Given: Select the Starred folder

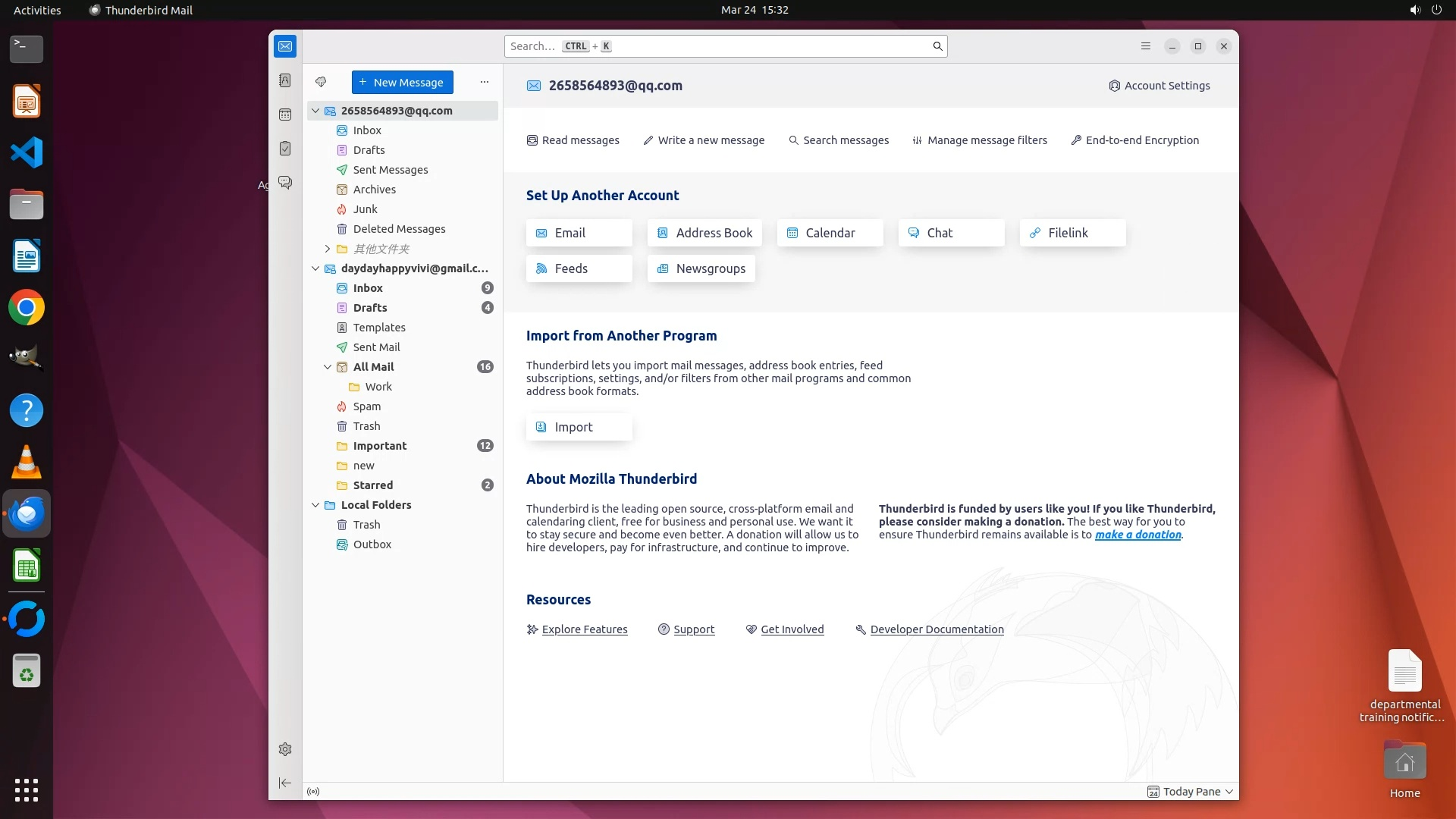Looking at the screenshot, I should [x=373, y=485].
